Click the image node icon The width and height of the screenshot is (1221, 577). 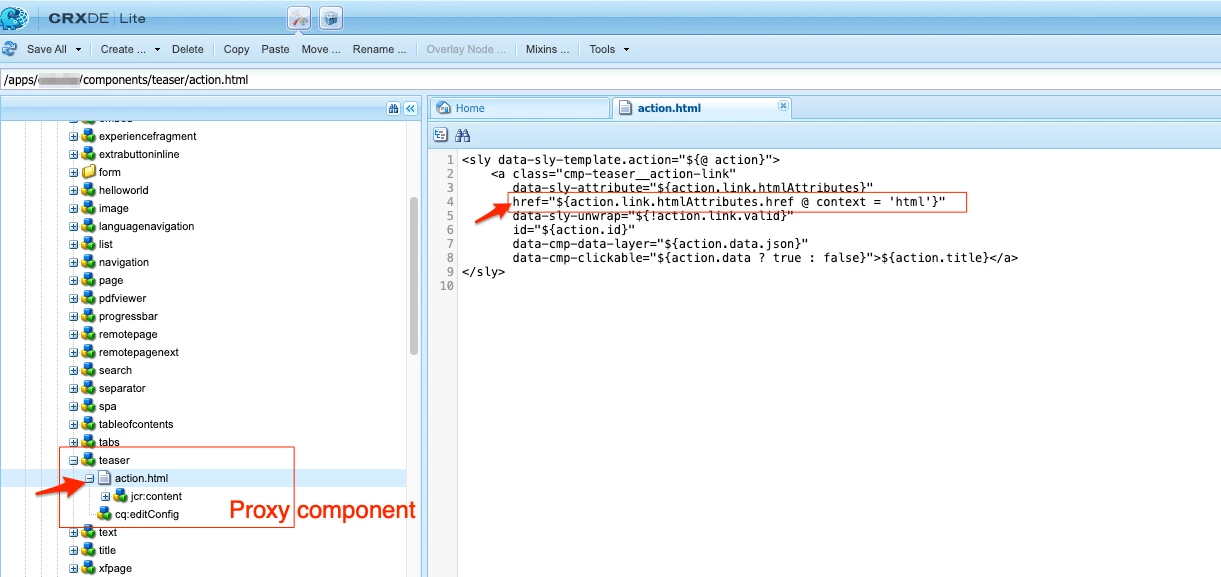pos(88,208)
